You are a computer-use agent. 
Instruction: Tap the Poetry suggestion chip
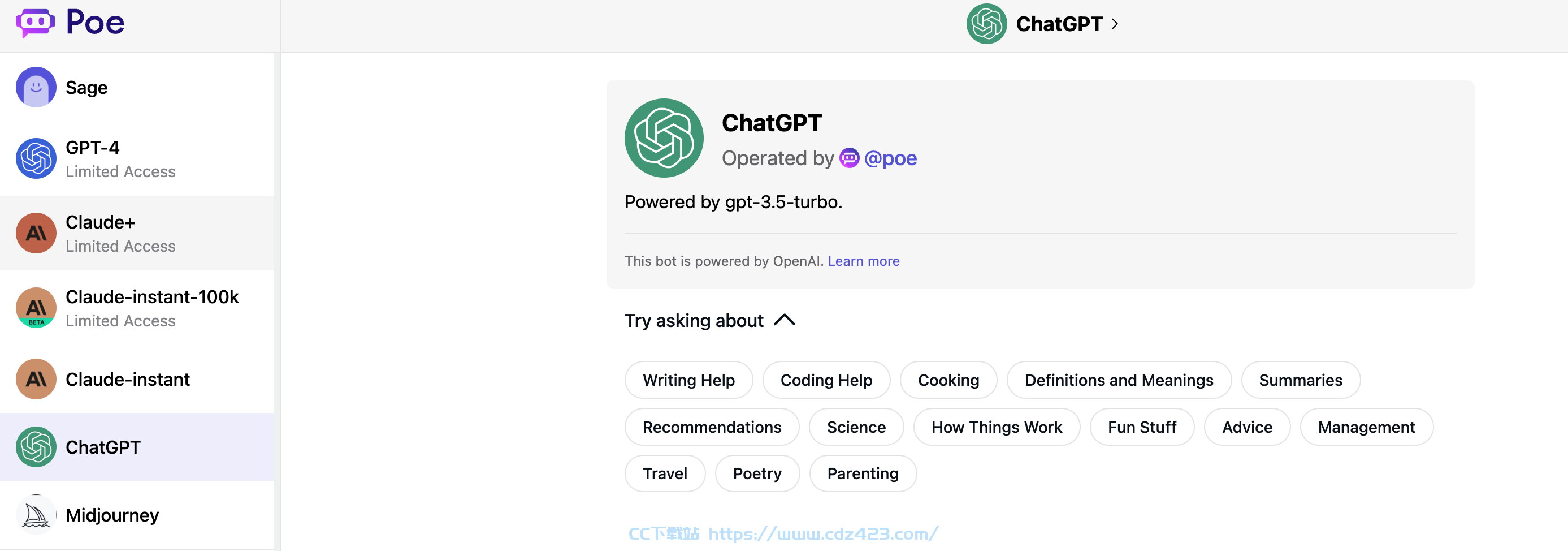[757, 473]
